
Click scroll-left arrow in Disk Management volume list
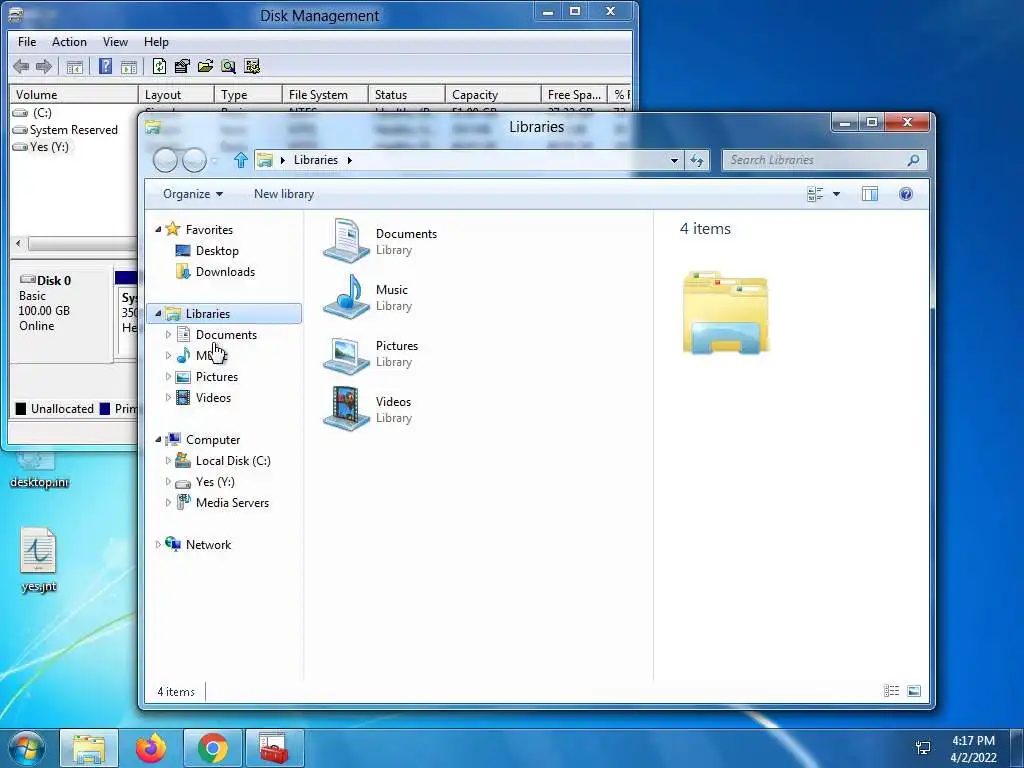18,244
